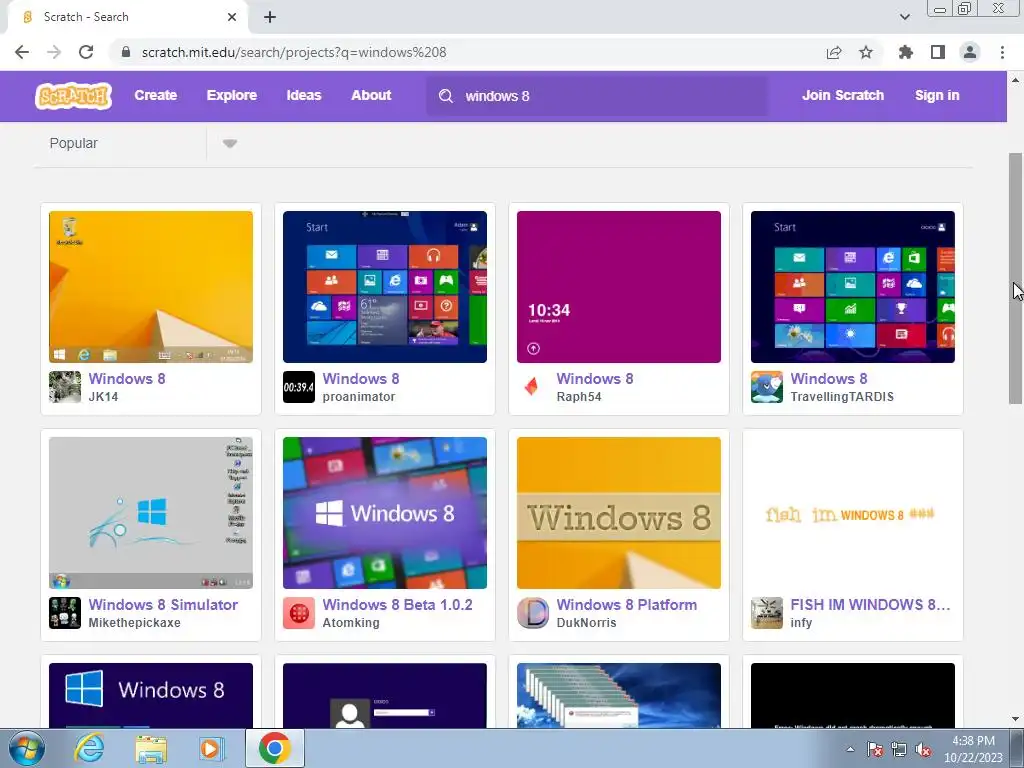1024x768 pixels.
Task: Launch Internet Explorer from taskbar
Action: pyautogui.click(x=89, y=748)
